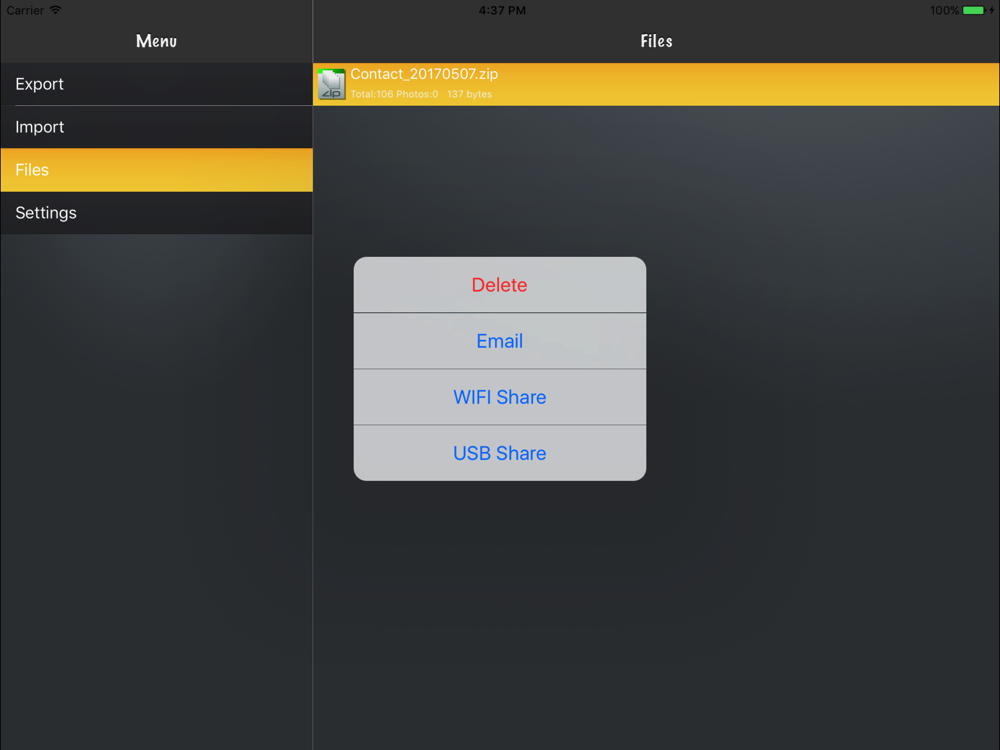This screenshot has width=1000, height=750.
Task: Open the Export menu item
Action: [x=156, y=84]
